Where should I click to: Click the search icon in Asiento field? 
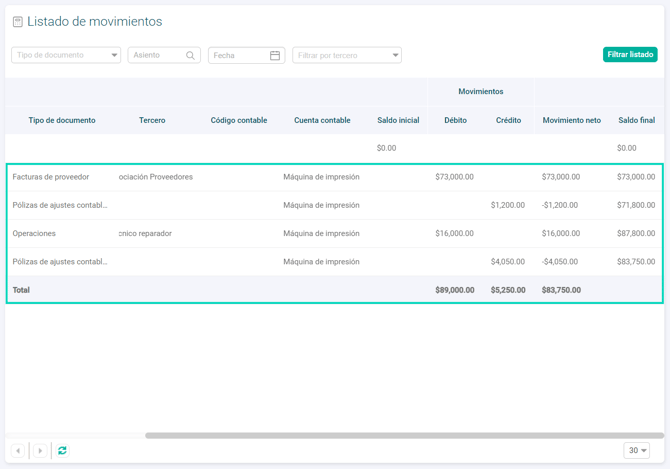coord(190,56)
